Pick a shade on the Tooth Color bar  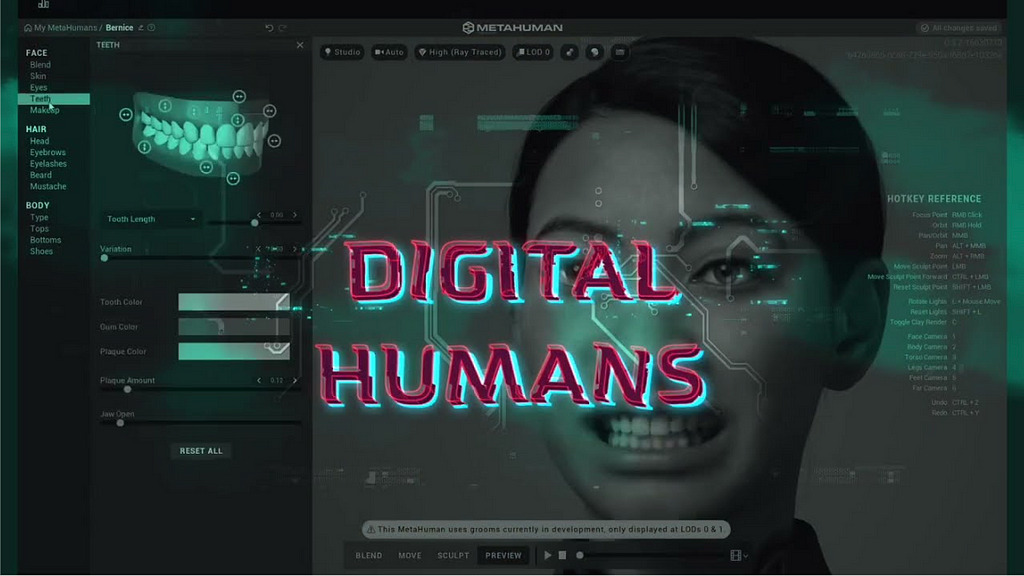(x=234, y=302)
